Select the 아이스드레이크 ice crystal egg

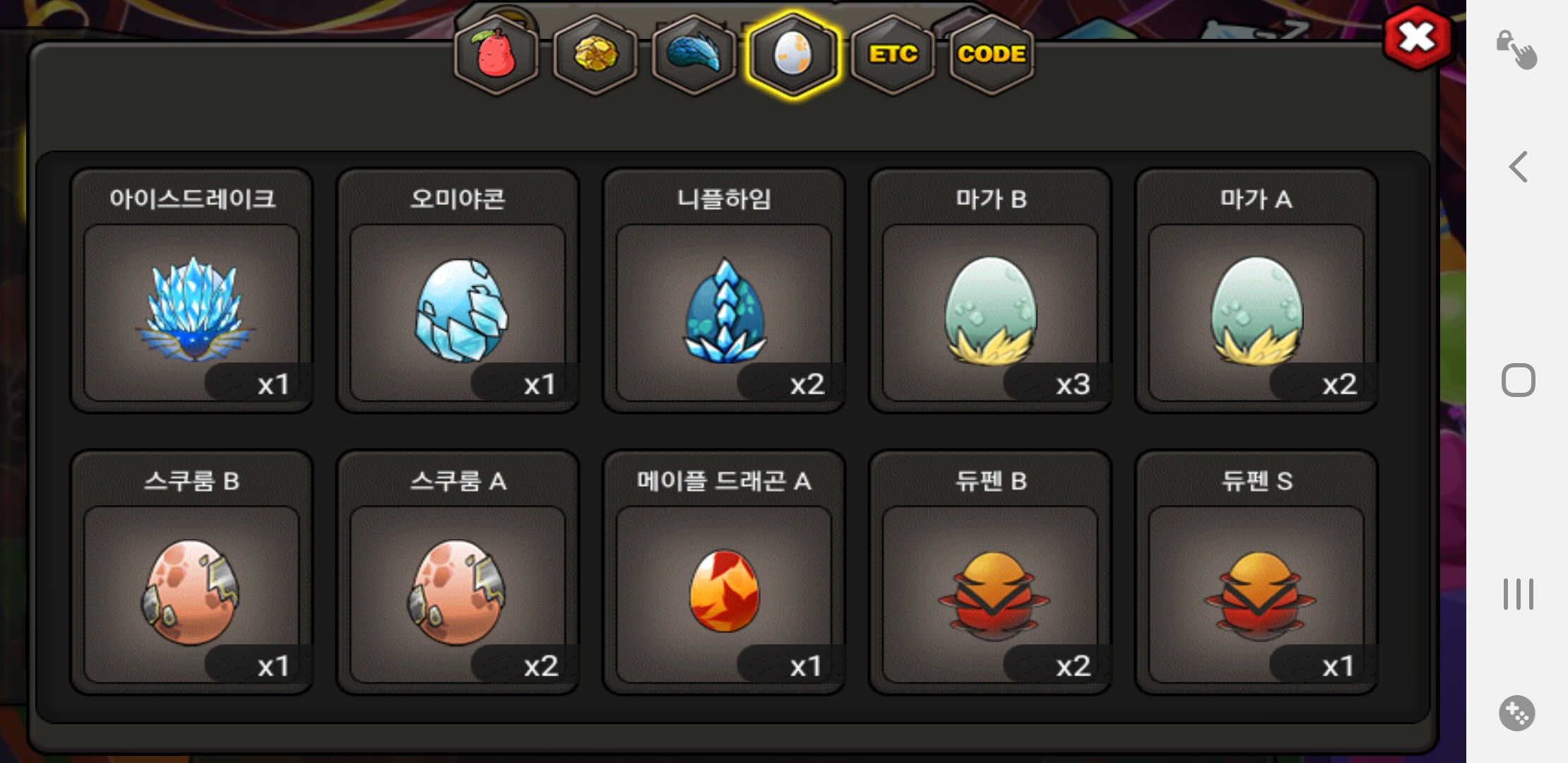coord(191,290)
